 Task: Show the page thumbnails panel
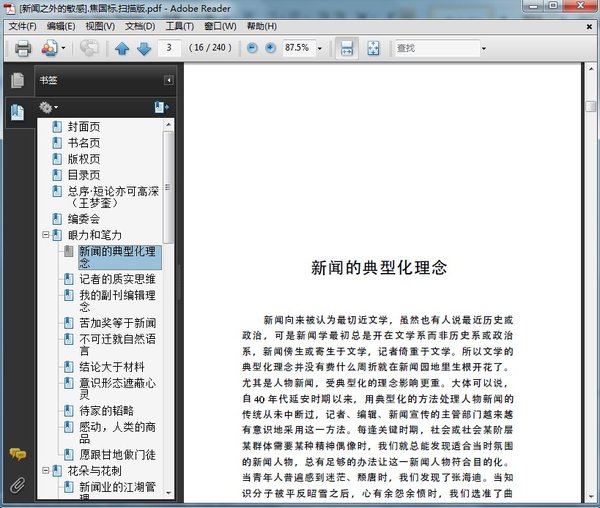17,81
